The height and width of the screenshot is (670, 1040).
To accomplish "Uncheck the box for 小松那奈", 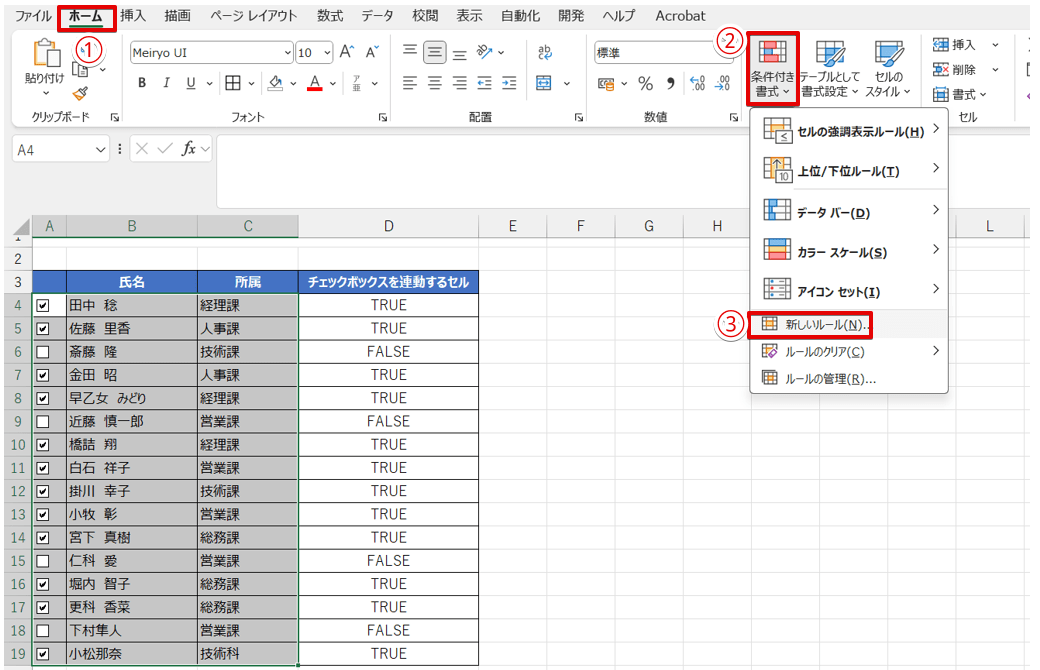I will tap(43, 653).
